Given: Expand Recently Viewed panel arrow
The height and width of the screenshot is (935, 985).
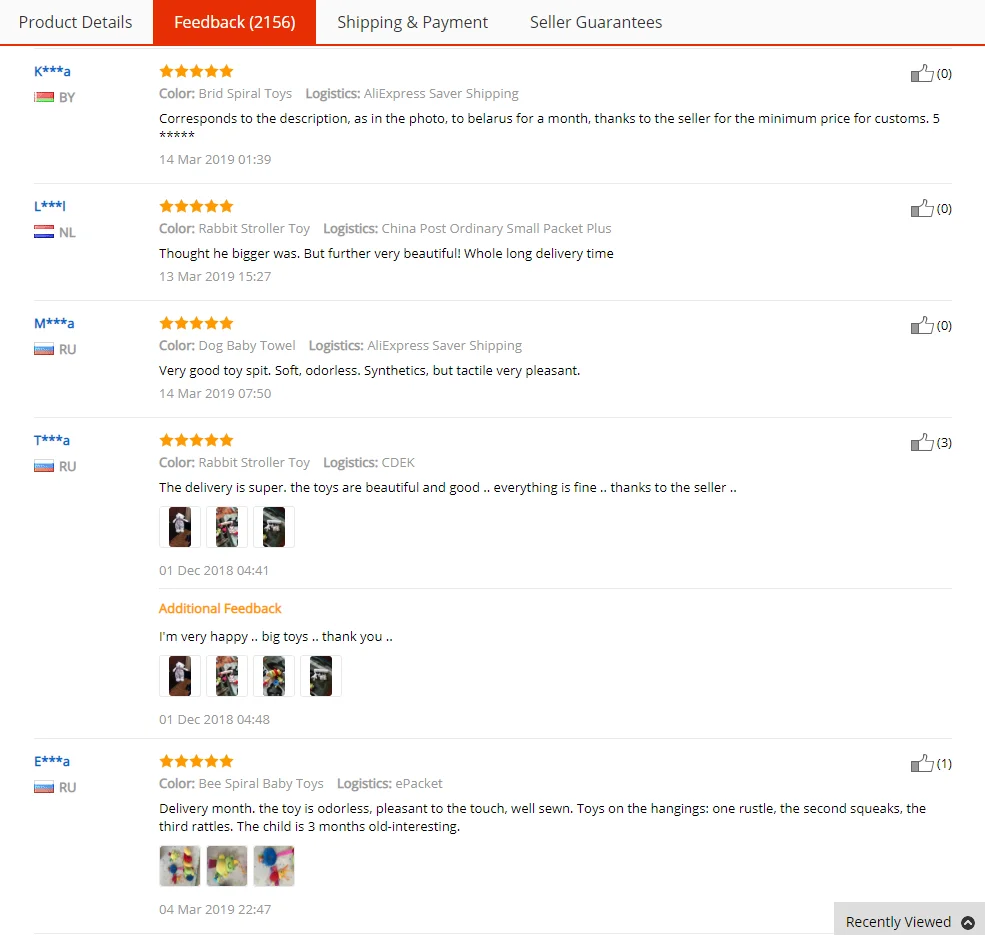Looking at the screenshot, I should click(968, 922).
